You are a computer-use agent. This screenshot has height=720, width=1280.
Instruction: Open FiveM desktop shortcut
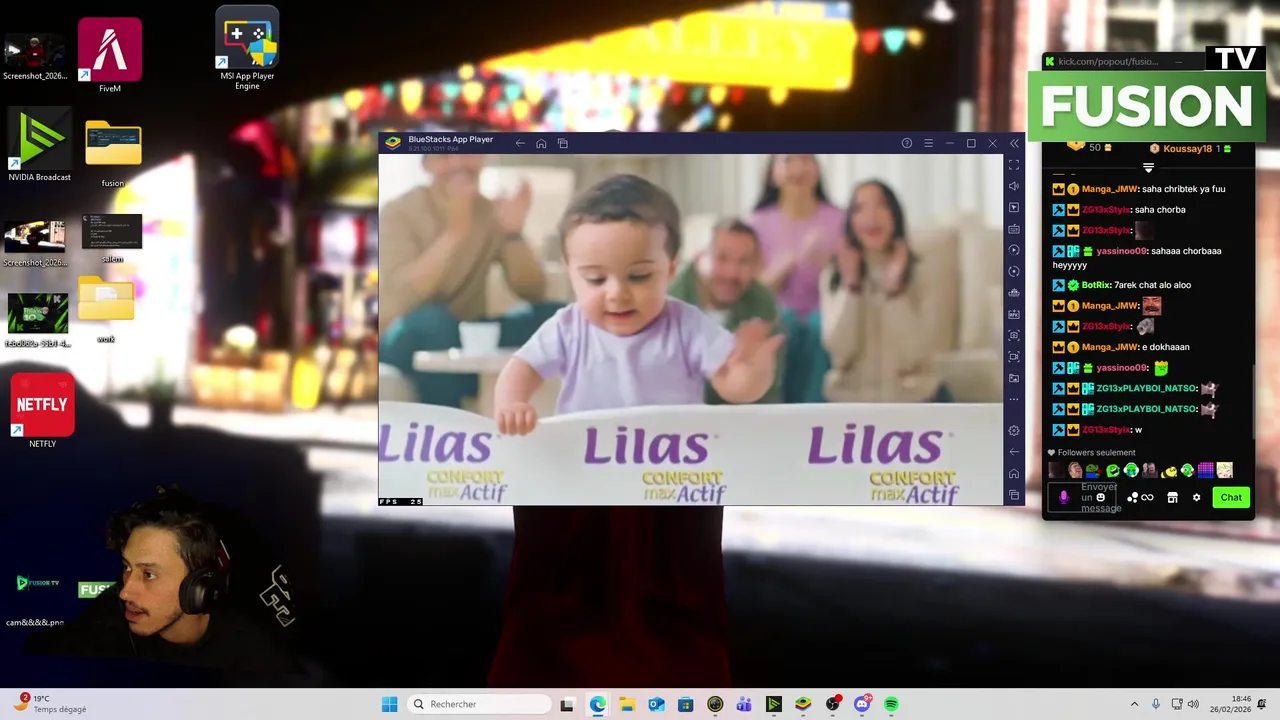(110, 56)
